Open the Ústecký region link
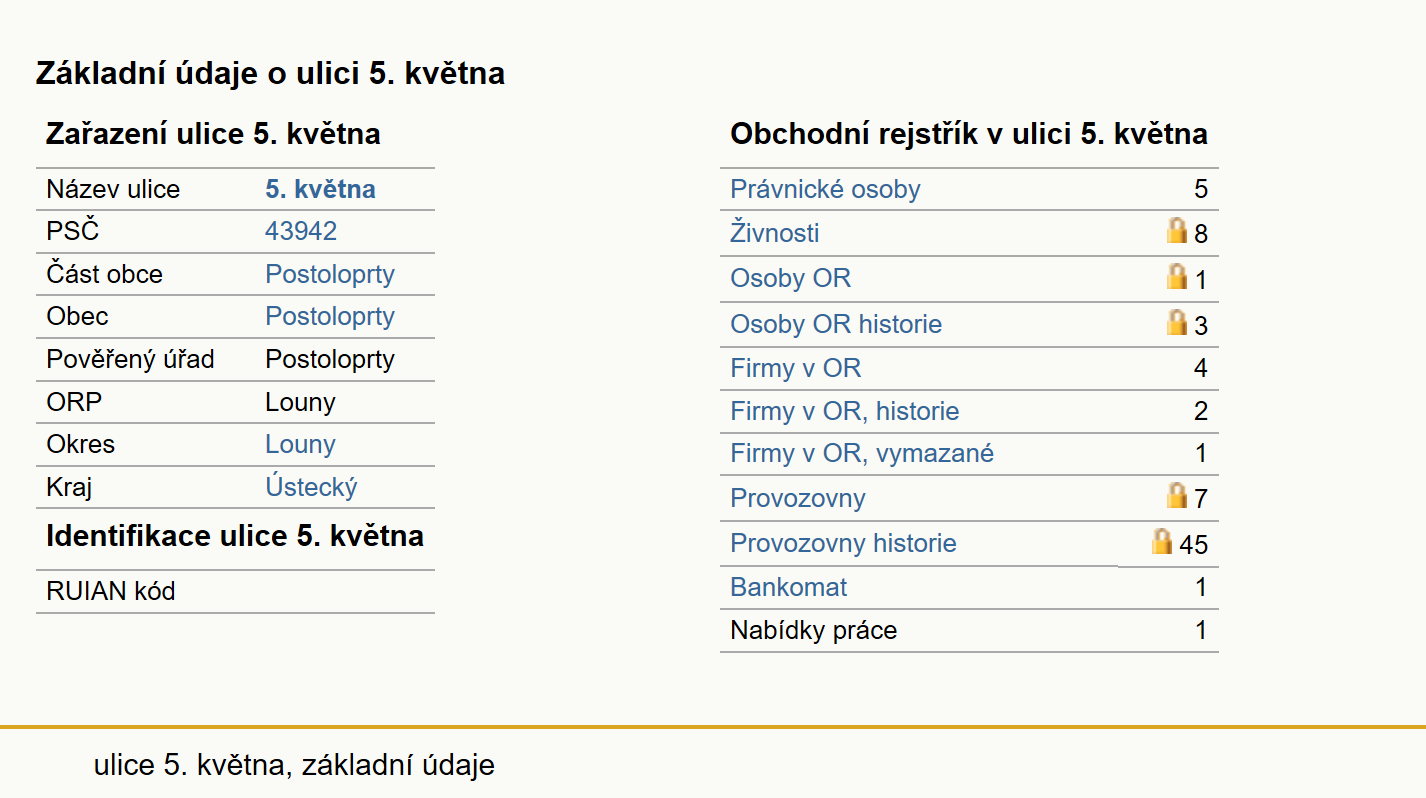 [311, 487]
